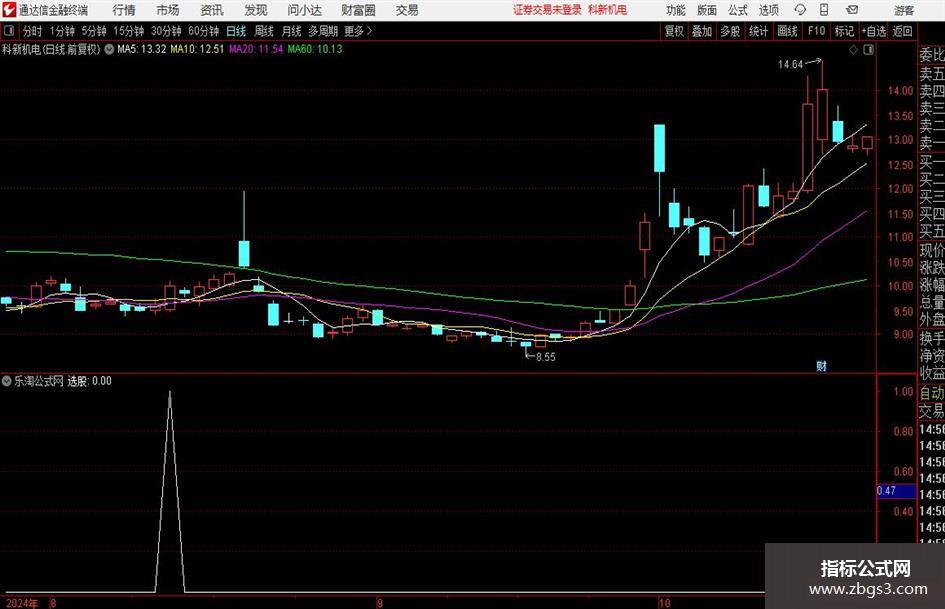This screenshot has width=945, height=609.
Task: Click +自选 to add to watchlist
Action: [x=873, y=31]
